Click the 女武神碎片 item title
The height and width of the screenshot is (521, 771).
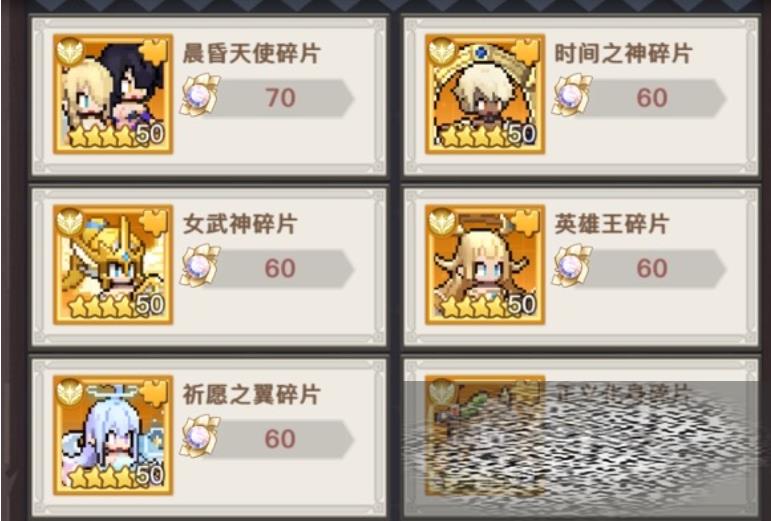coord(239,224)
